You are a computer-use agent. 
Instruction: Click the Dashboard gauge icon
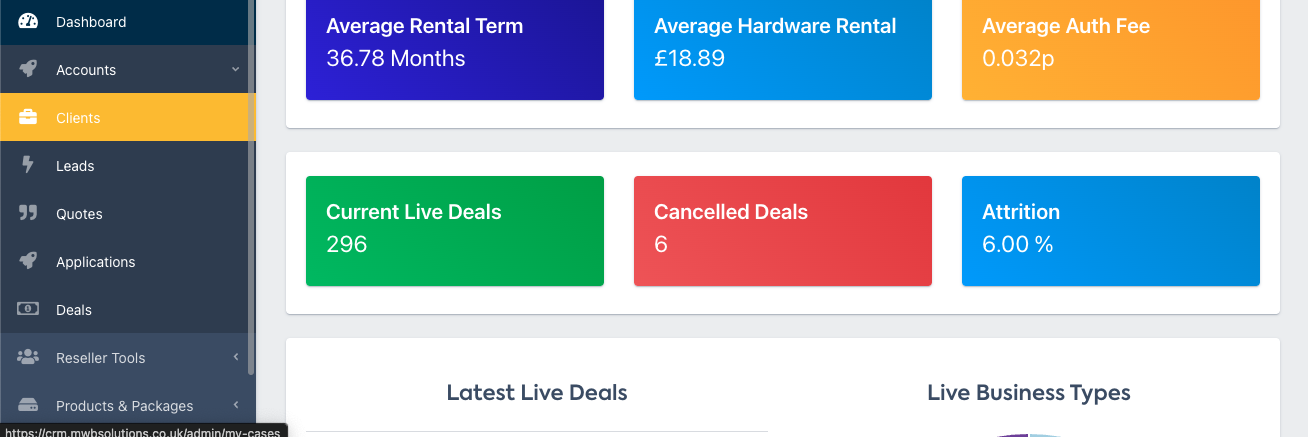pyautogui.click(x=28, y=21)
